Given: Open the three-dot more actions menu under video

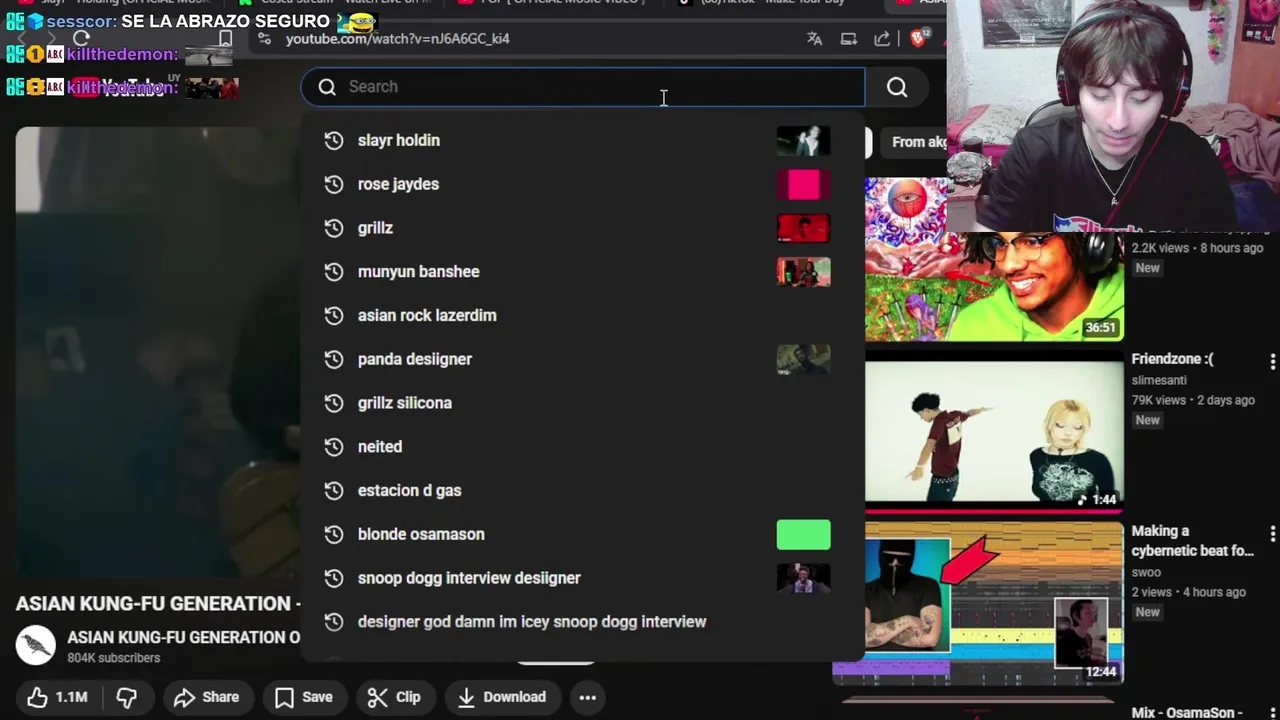Looking at the screenshot, I should click(x=588, y=697).
